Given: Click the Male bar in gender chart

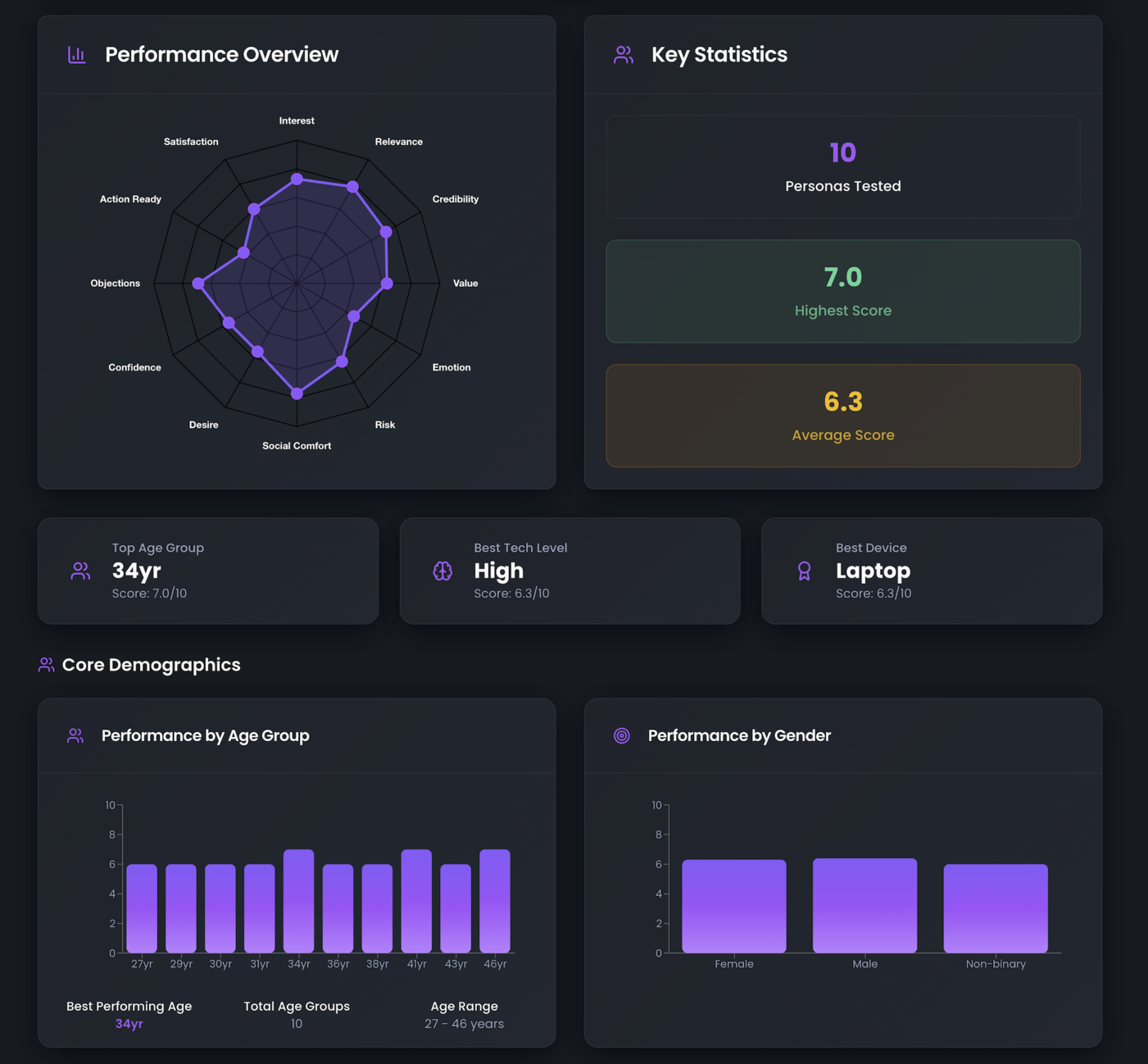Looking at the screenshot, I should 864,906.
